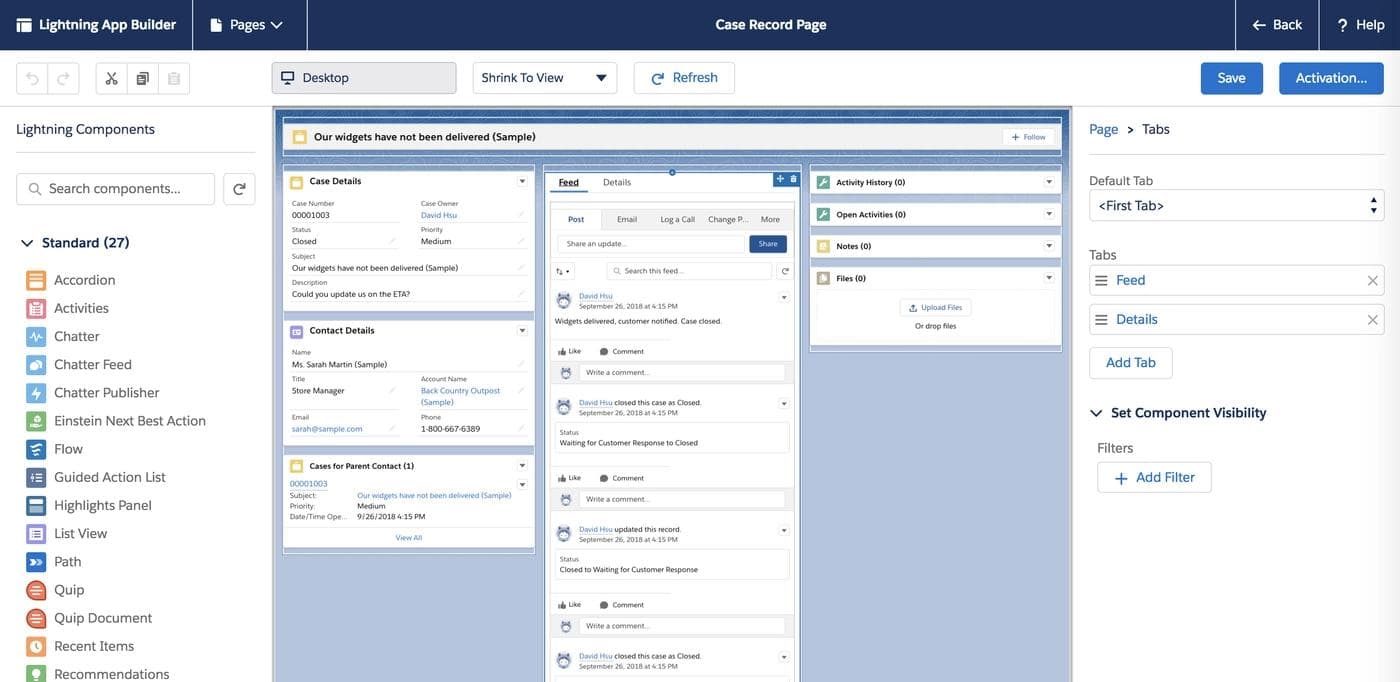Remove the Feed tab with X
The width and height of the screenshot is (1400, 682).
point(1372,281)
